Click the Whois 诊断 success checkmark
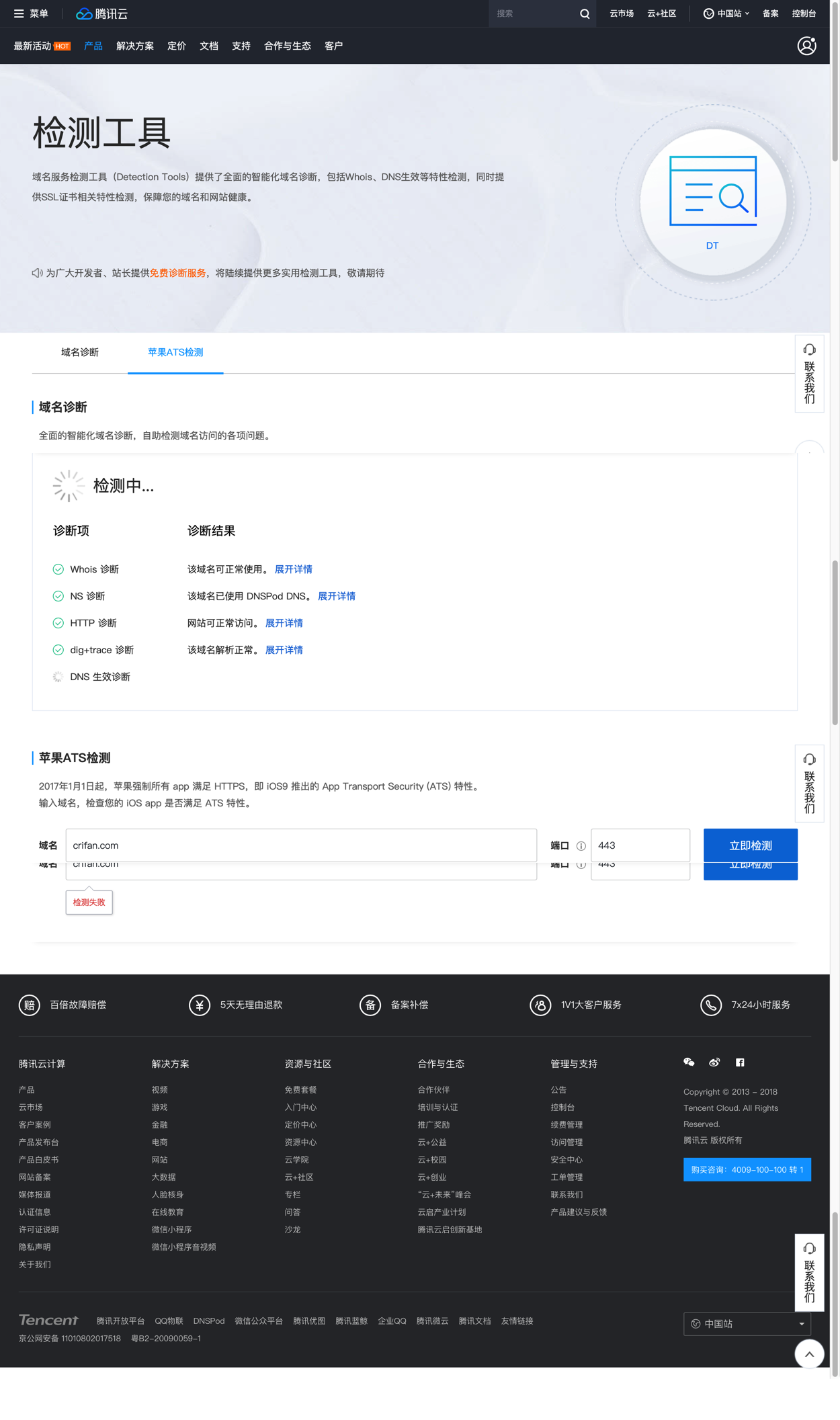This screenshot has width=840, height=1420. 58,569
